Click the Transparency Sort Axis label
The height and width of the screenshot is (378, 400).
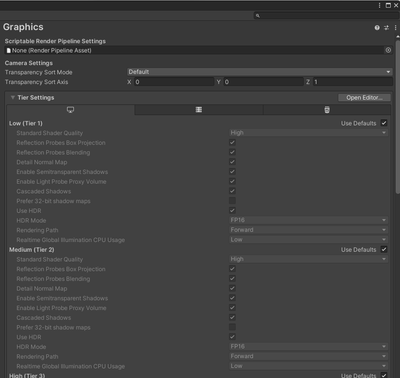[36, 82]
